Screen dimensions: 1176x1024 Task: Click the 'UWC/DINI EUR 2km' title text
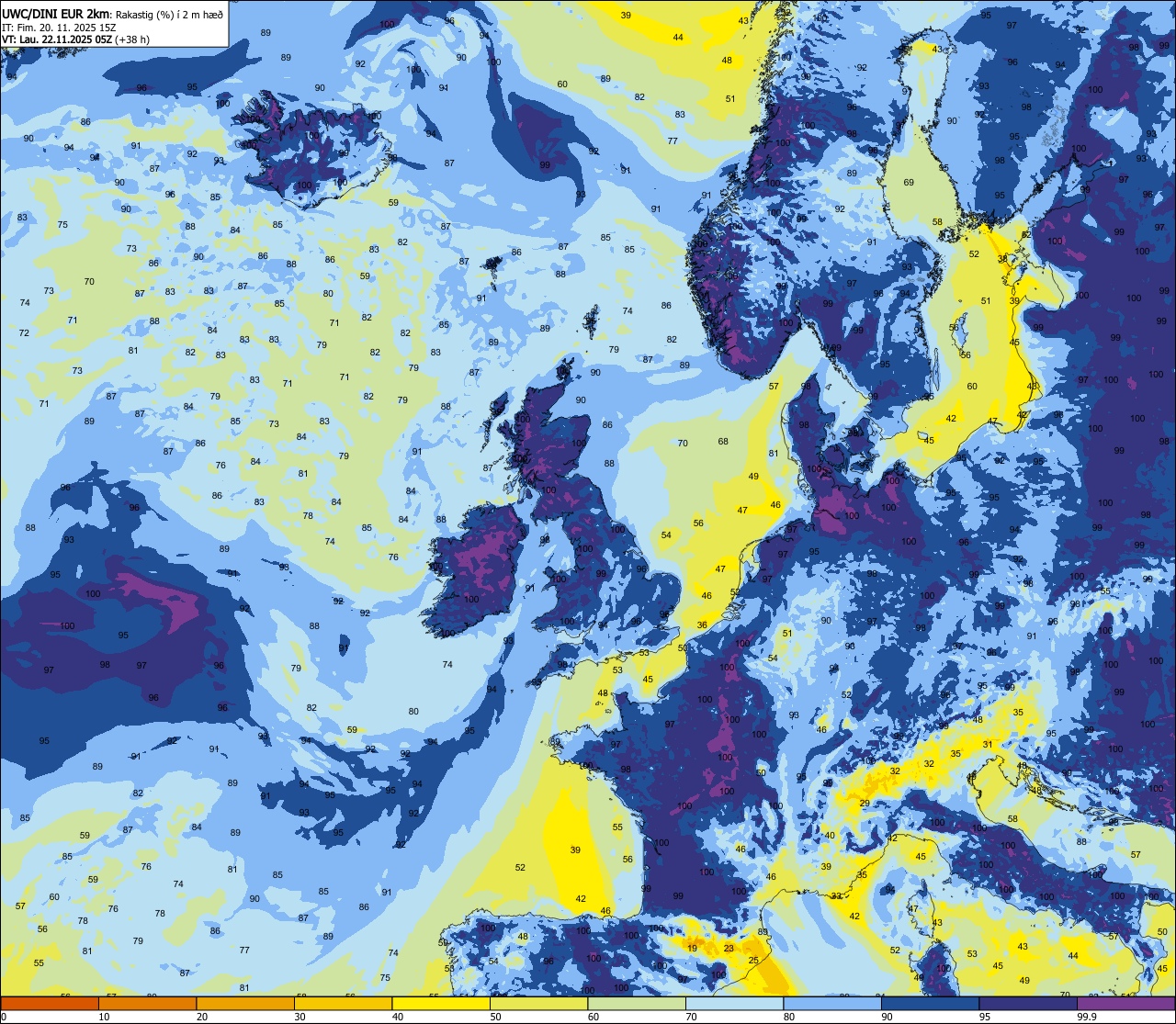[x=57, y=15]
